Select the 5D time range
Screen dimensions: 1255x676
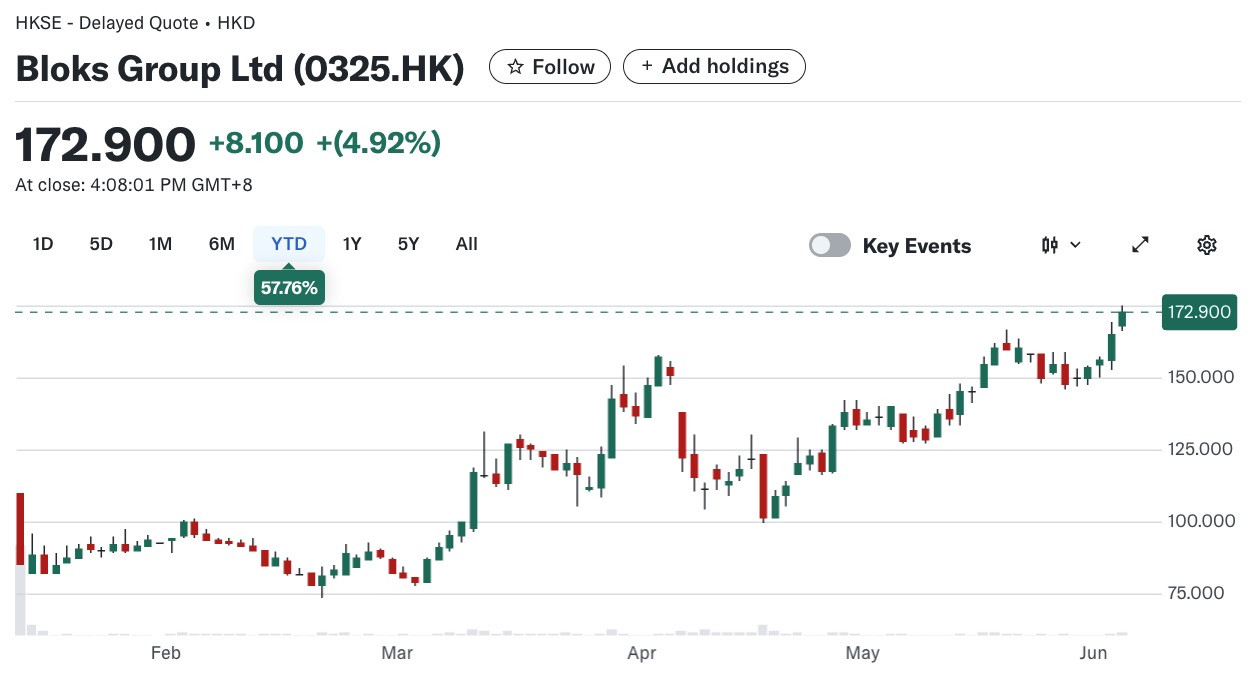101,244
